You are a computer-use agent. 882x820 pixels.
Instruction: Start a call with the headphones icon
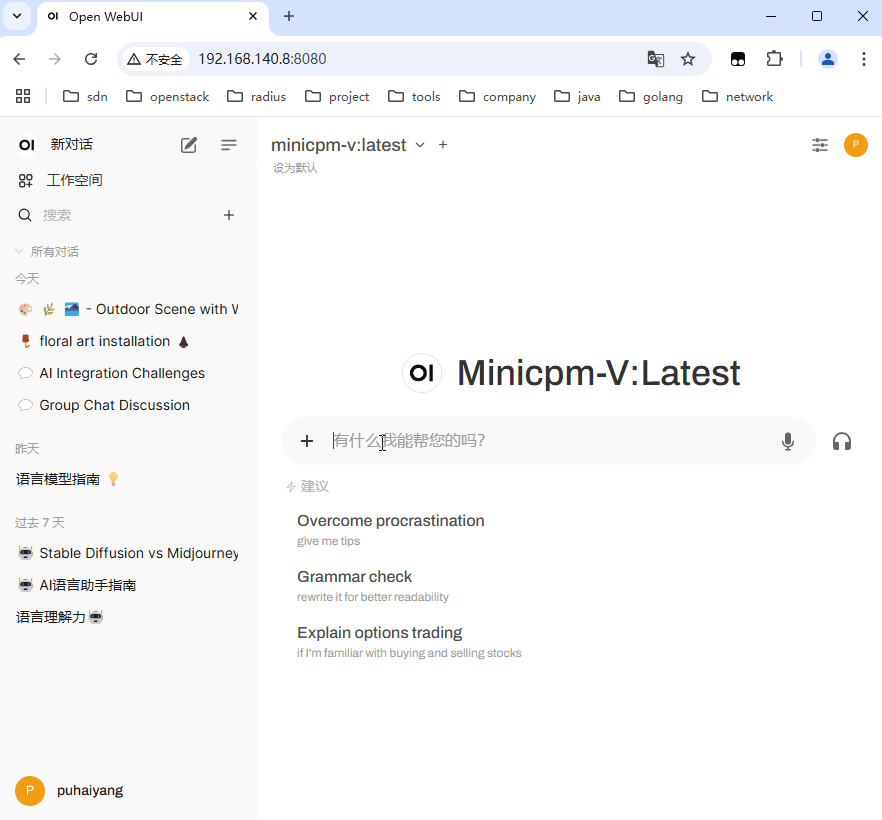tap(842, 441)
